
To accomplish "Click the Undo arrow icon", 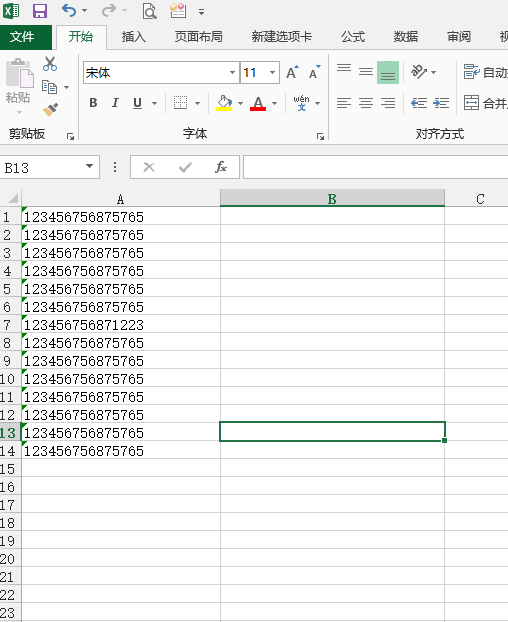I will click(69, 10).
